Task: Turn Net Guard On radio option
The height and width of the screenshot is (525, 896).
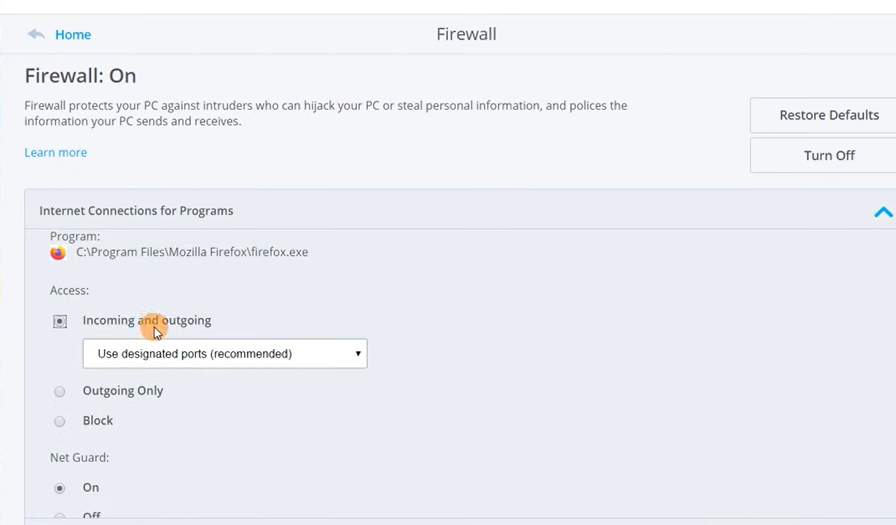Action: 59,488
